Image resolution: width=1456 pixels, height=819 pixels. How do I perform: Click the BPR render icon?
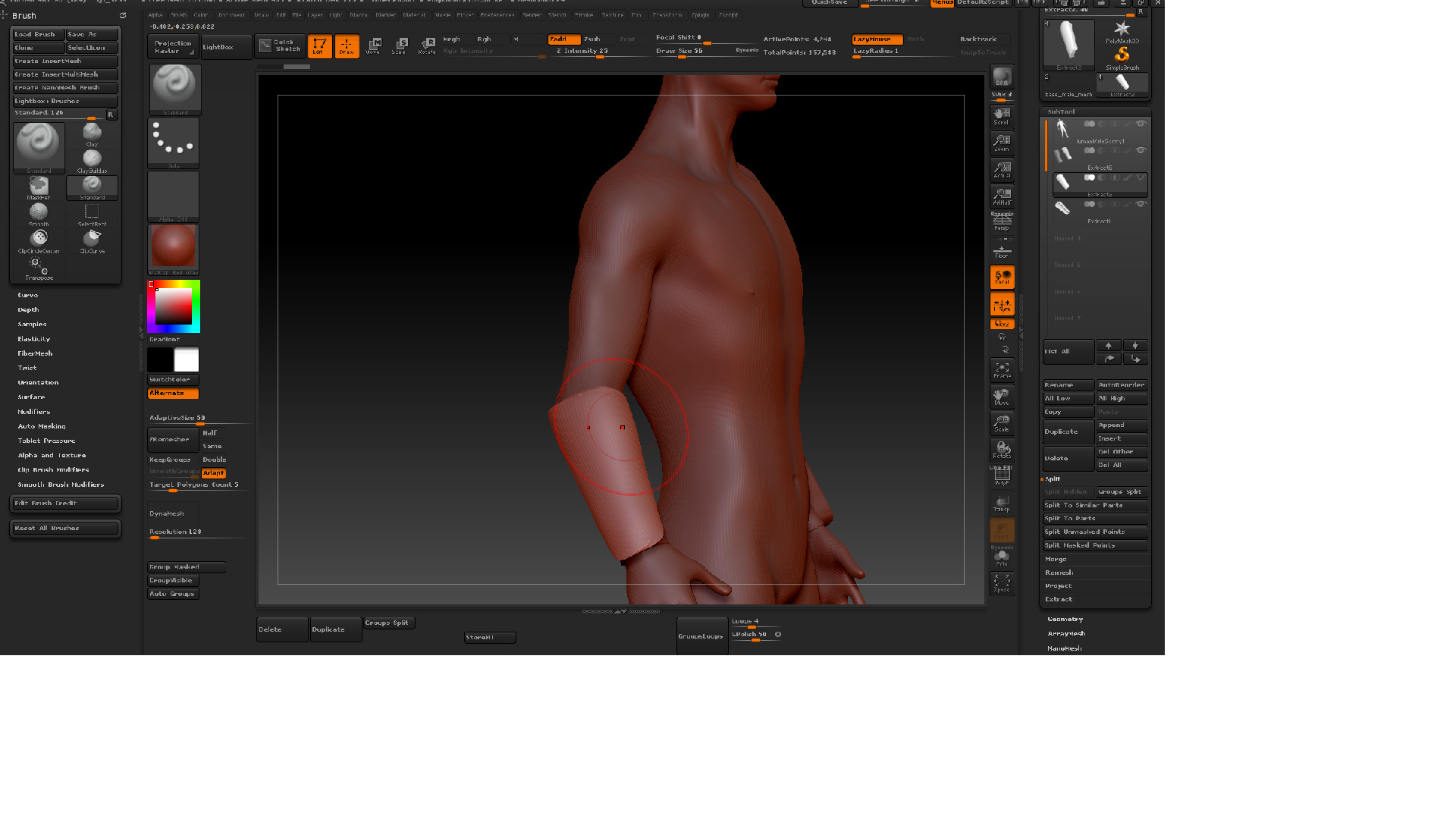coord(1002,78)
